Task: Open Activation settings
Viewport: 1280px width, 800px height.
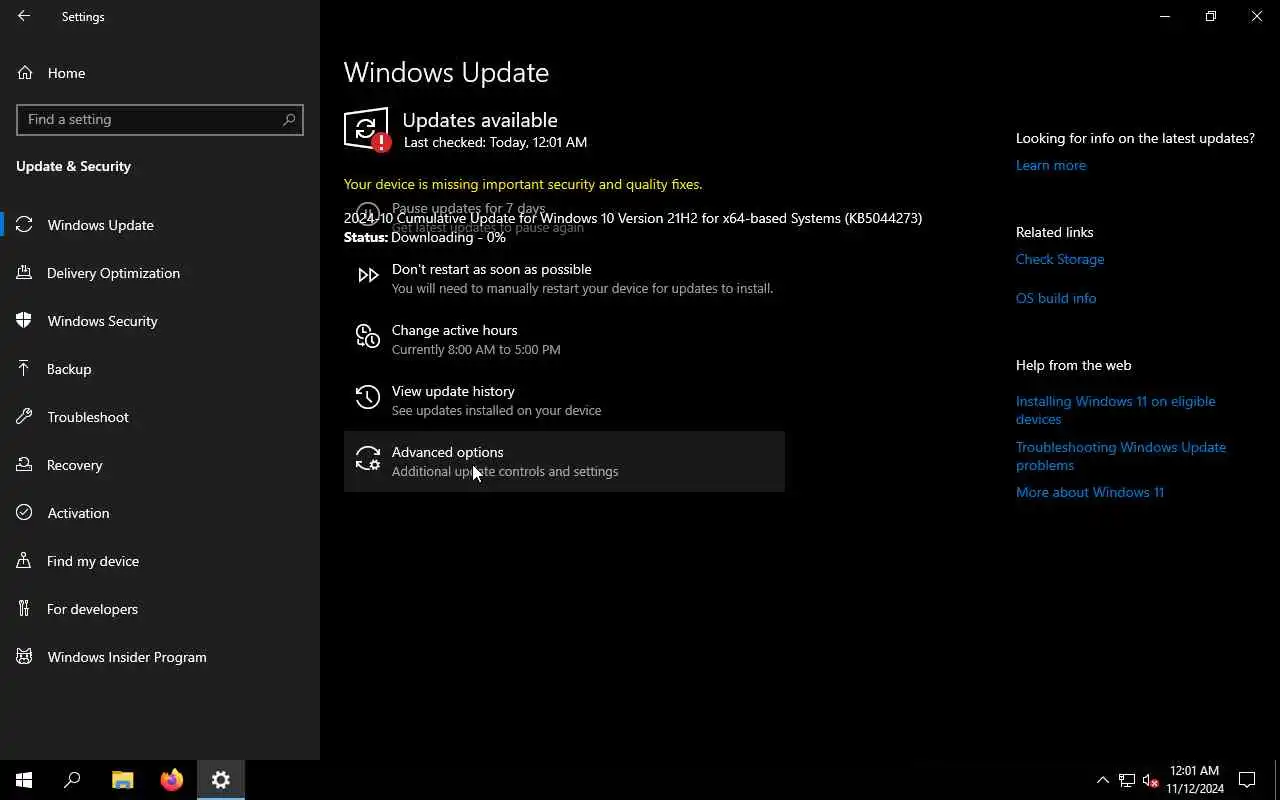Action: click(160, 513)
